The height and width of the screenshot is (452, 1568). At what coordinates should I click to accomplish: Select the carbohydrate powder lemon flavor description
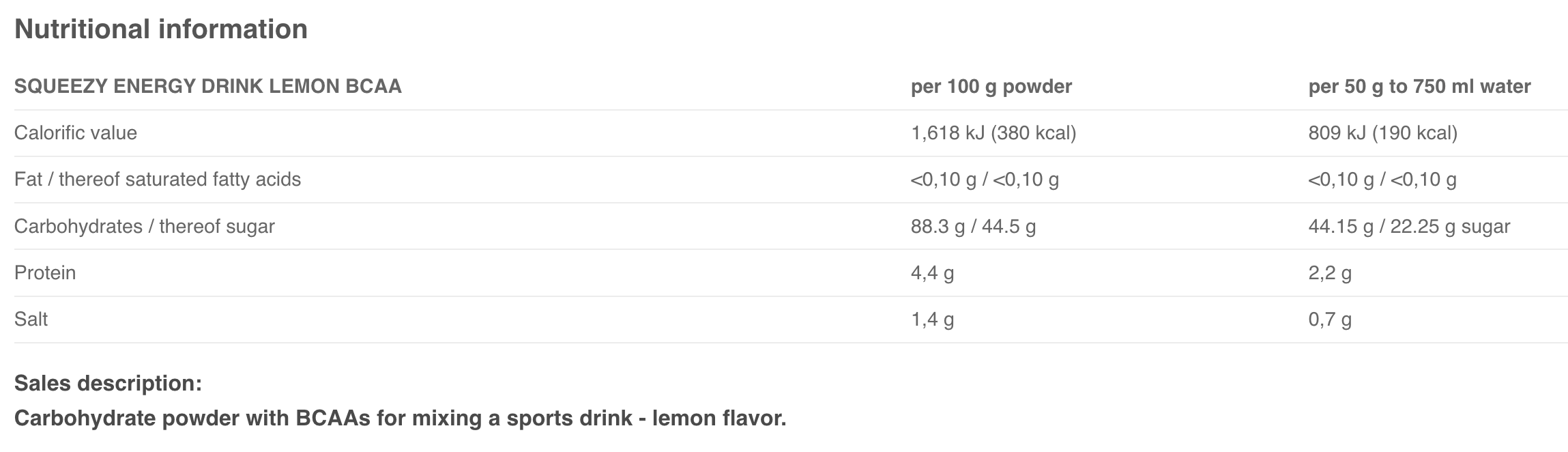pyautogui.click(x=400, y=418)
